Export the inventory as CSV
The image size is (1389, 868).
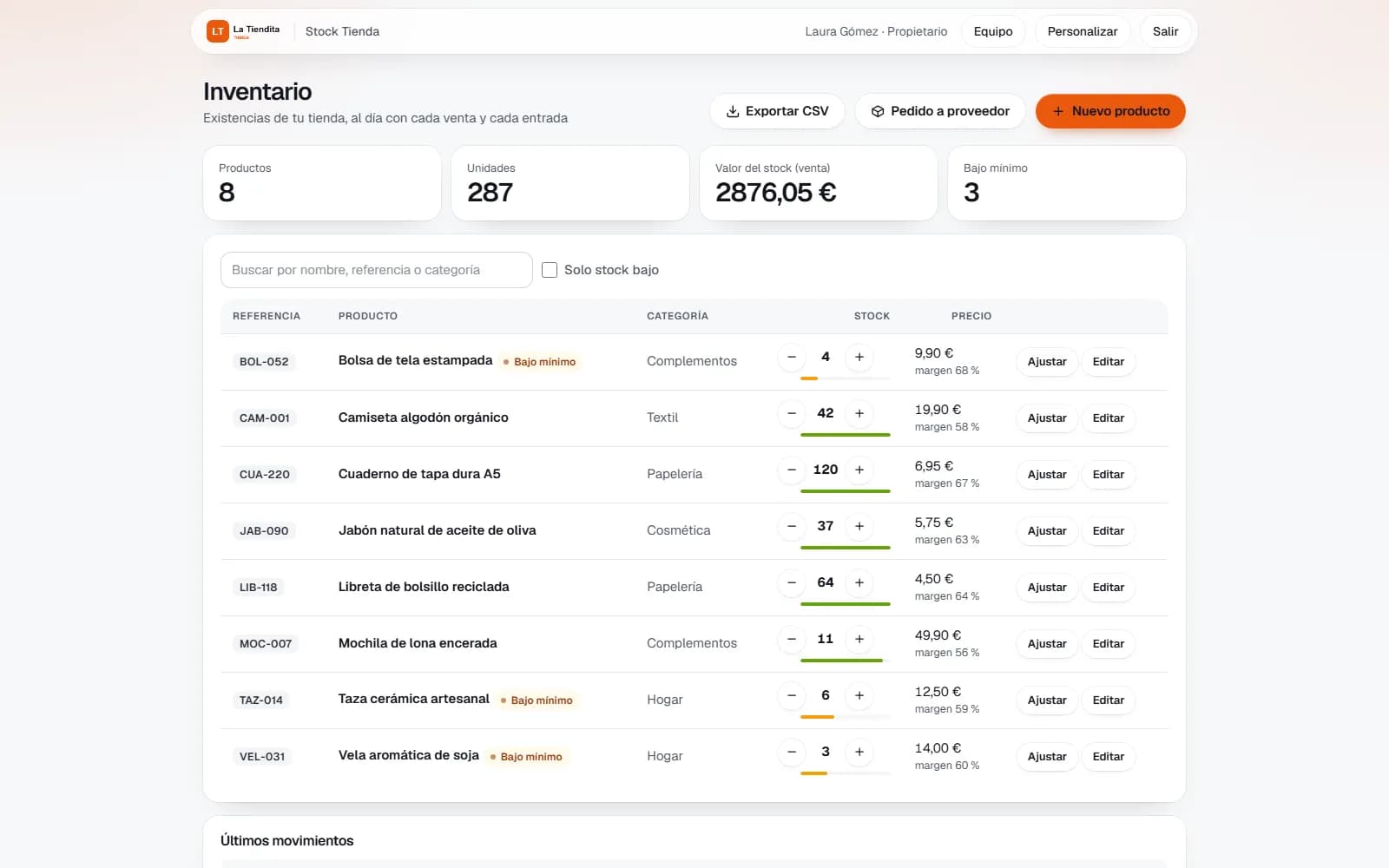(x=777, y=111)
